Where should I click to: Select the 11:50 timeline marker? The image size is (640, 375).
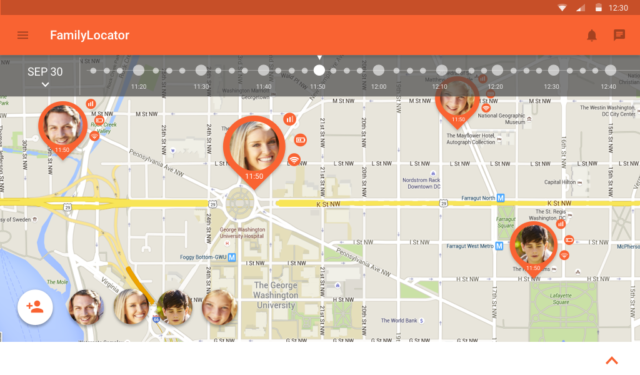click(x=319, y=70)
